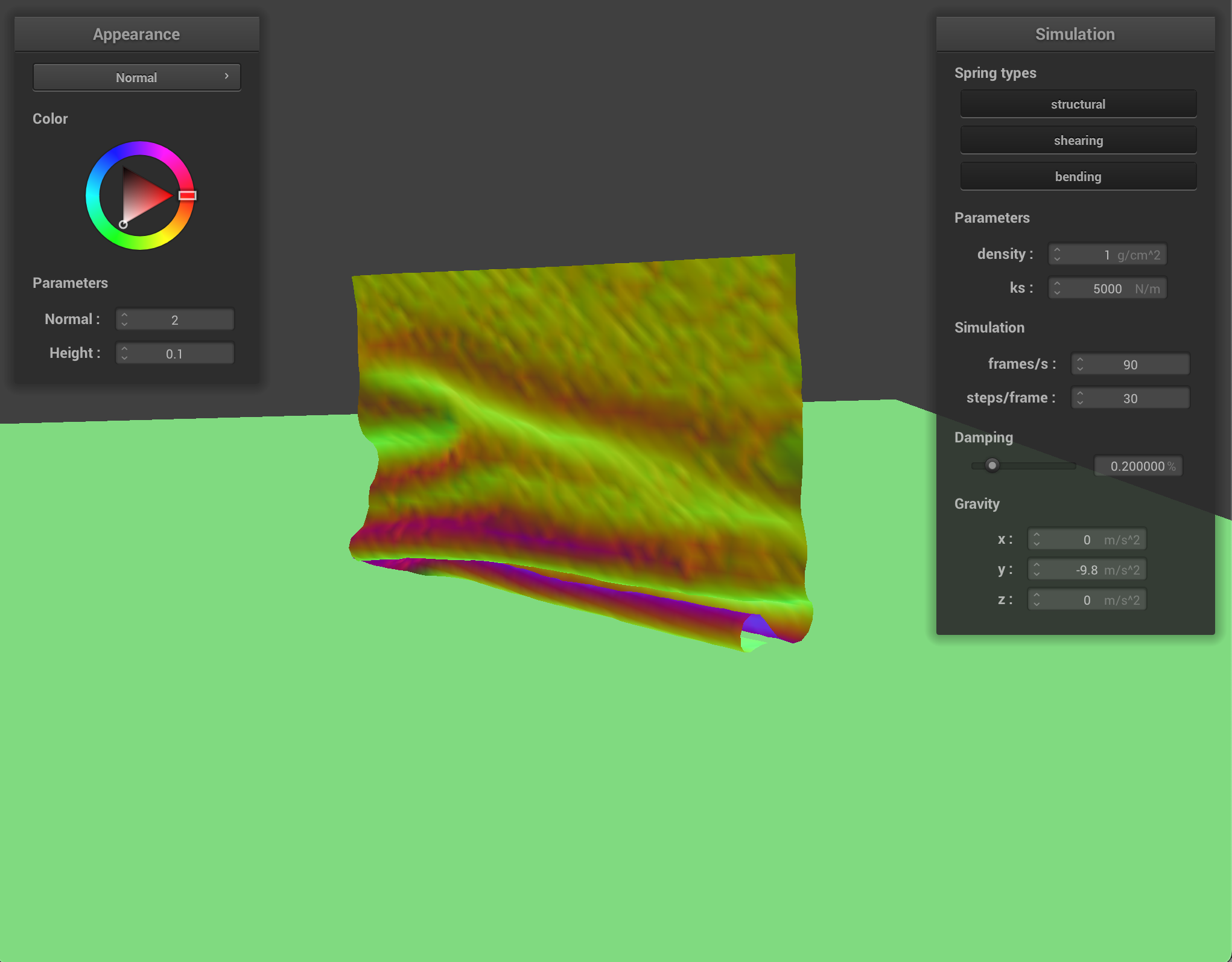
Task: Increase the Normal parameter with up arrow
Action: click(124, 314)
